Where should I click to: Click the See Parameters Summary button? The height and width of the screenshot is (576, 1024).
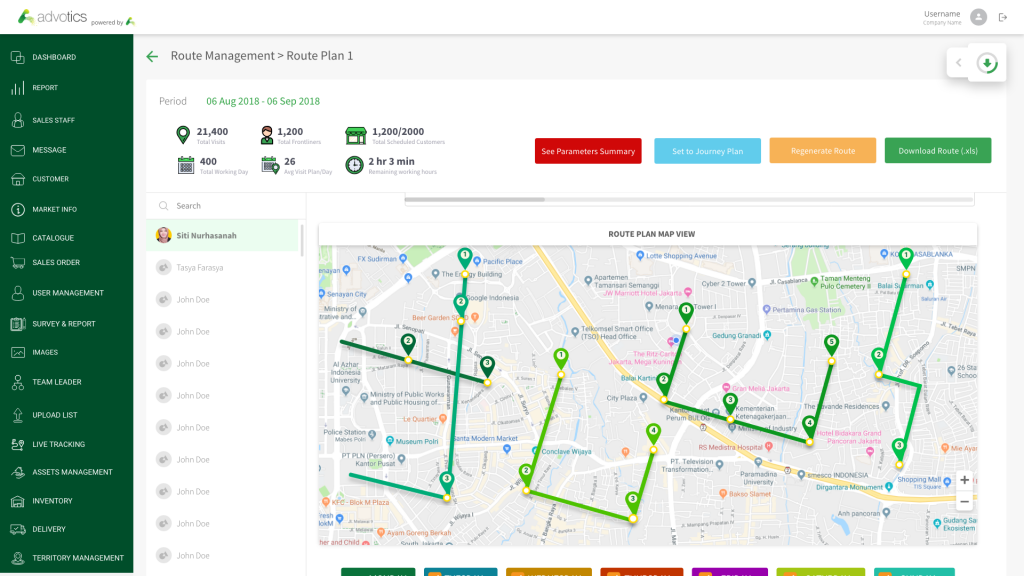(587, 150)
